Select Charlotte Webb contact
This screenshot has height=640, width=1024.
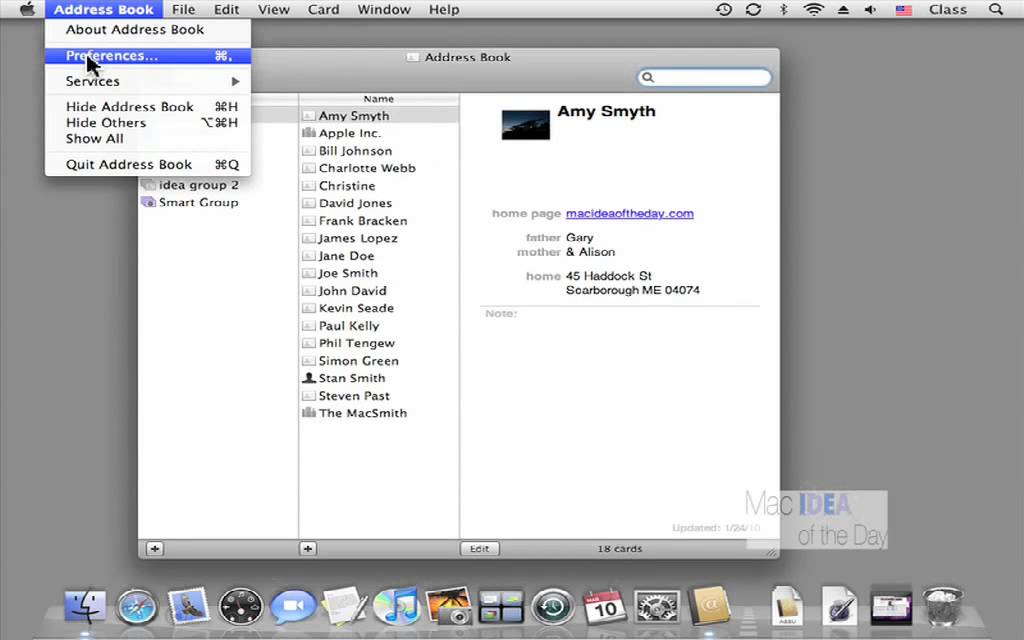379,168
